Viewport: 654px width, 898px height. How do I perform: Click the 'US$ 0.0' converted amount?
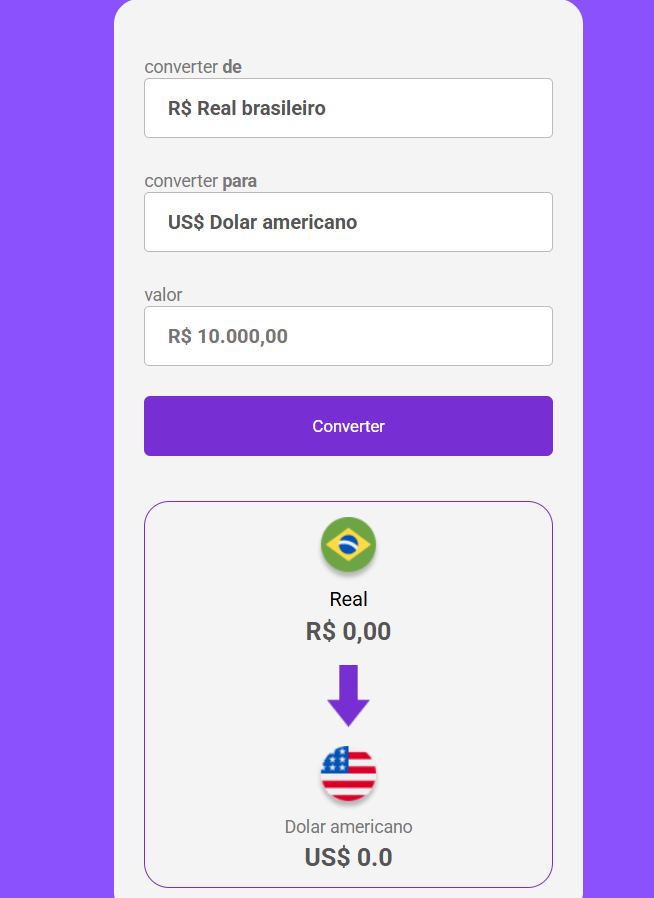tap(348, 857)
